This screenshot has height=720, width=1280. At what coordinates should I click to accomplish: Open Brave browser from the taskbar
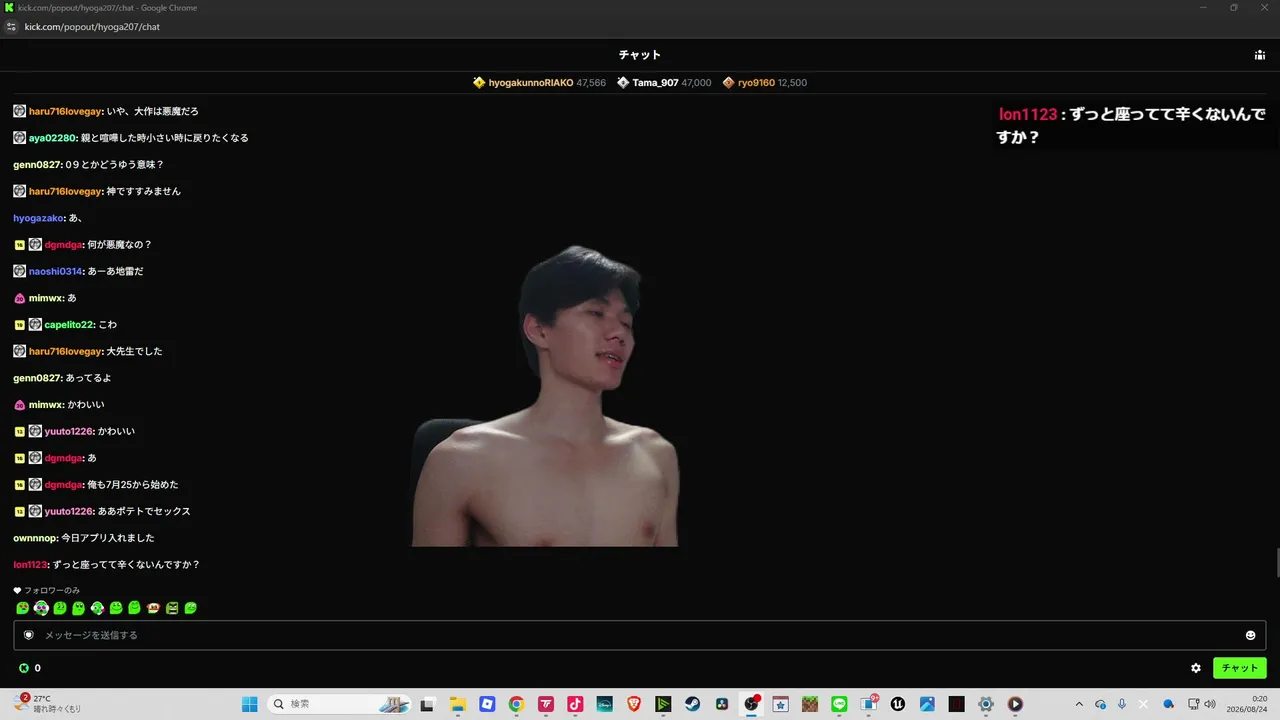pyautogui.click(x=634, y=704)
